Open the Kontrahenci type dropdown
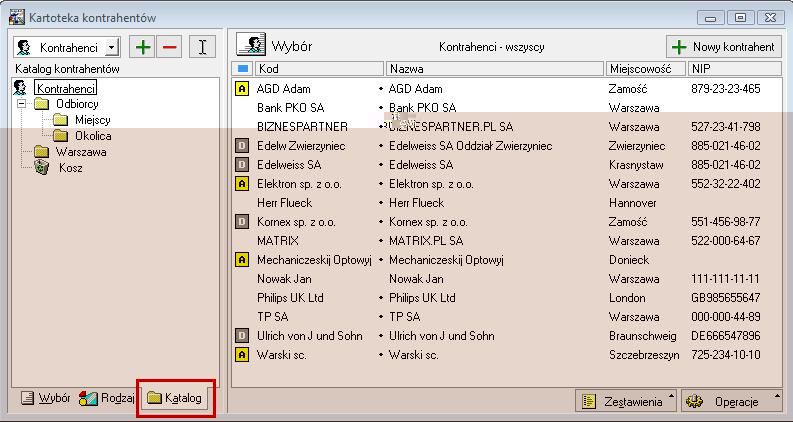The height and width of the screenshot is (422, 793). coord(112,48)
